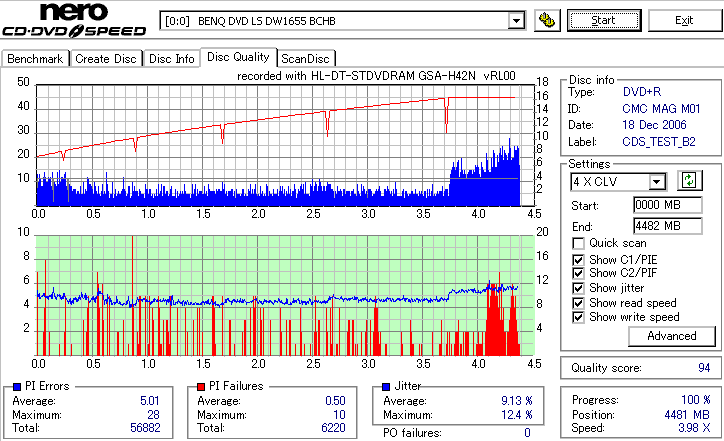This screenshot has height=441, width=724.
Task: Click the blue PI Errors legend square
Action: (17, 387)
